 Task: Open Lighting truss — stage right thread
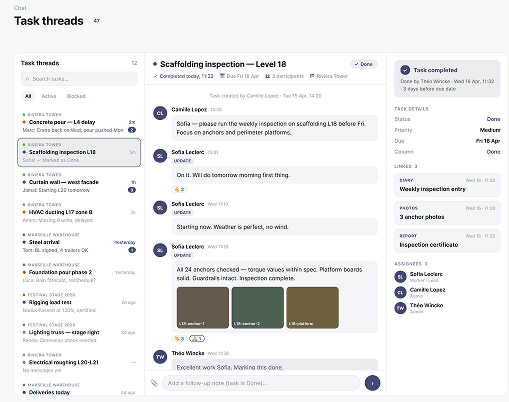pos(79,332)
